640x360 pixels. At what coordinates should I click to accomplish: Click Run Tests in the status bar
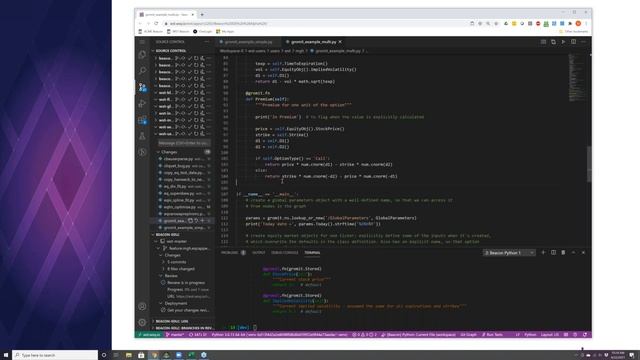(492, 335)
